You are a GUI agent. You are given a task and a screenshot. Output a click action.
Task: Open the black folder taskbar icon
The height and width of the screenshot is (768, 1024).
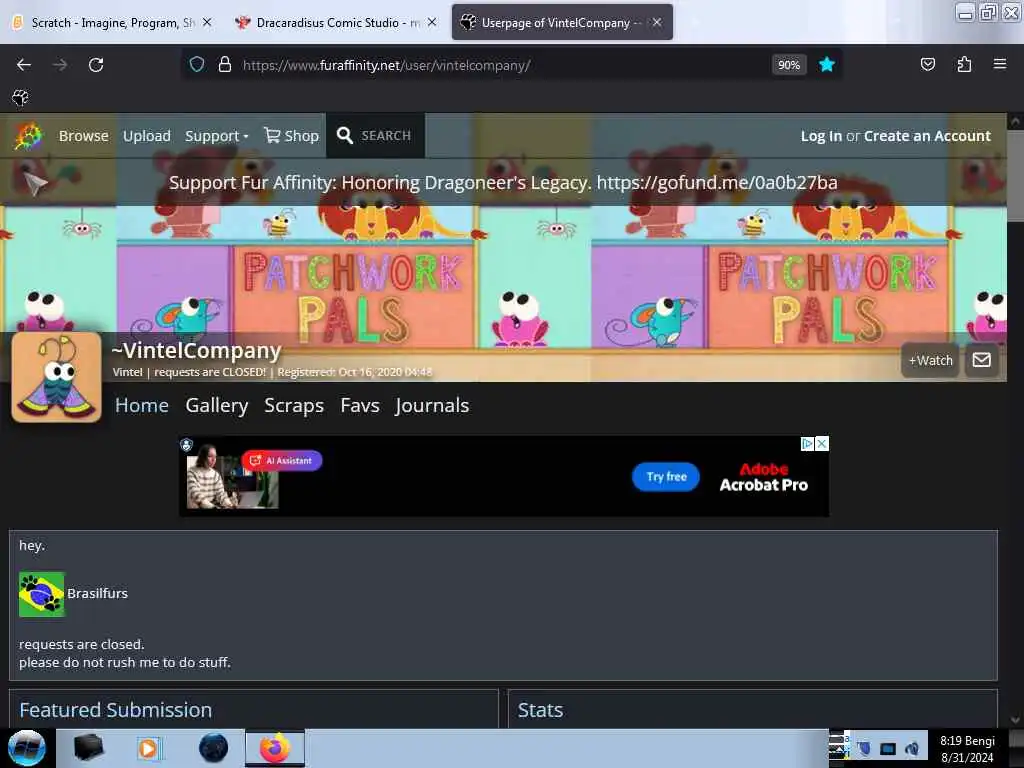[88, 748]
